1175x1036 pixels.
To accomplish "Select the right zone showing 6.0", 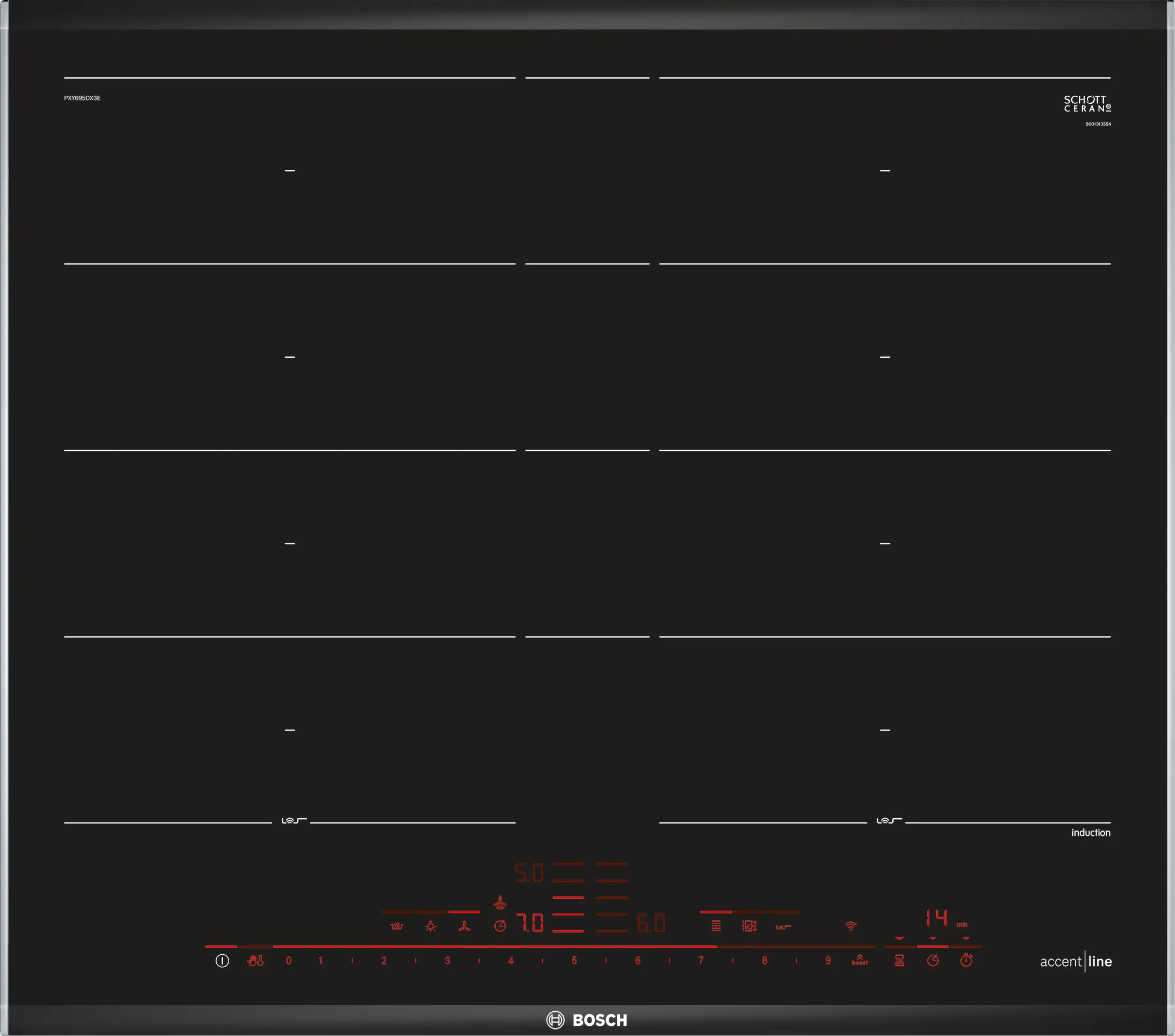I will [x=651, y=924].
